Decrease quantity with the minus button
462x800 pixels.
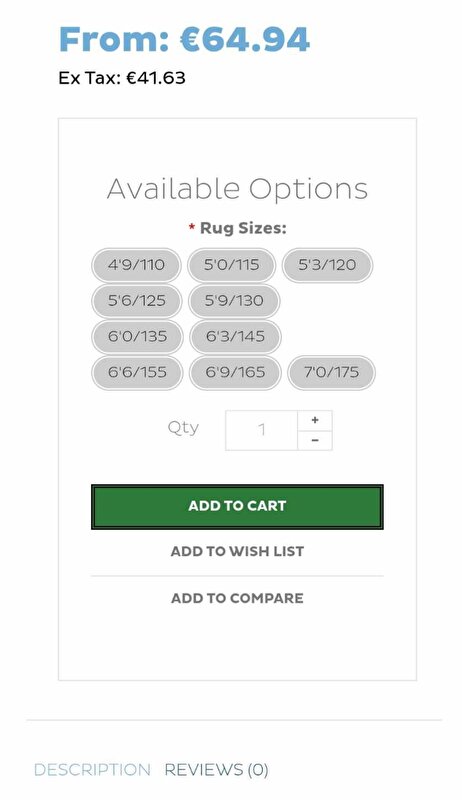(x=315, y=440)
